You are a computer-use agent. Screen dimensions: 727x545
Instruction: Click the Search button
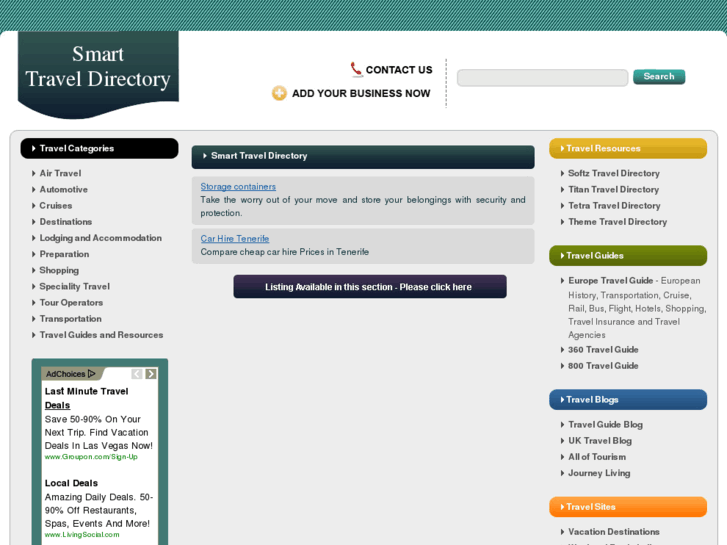point(659,77)
